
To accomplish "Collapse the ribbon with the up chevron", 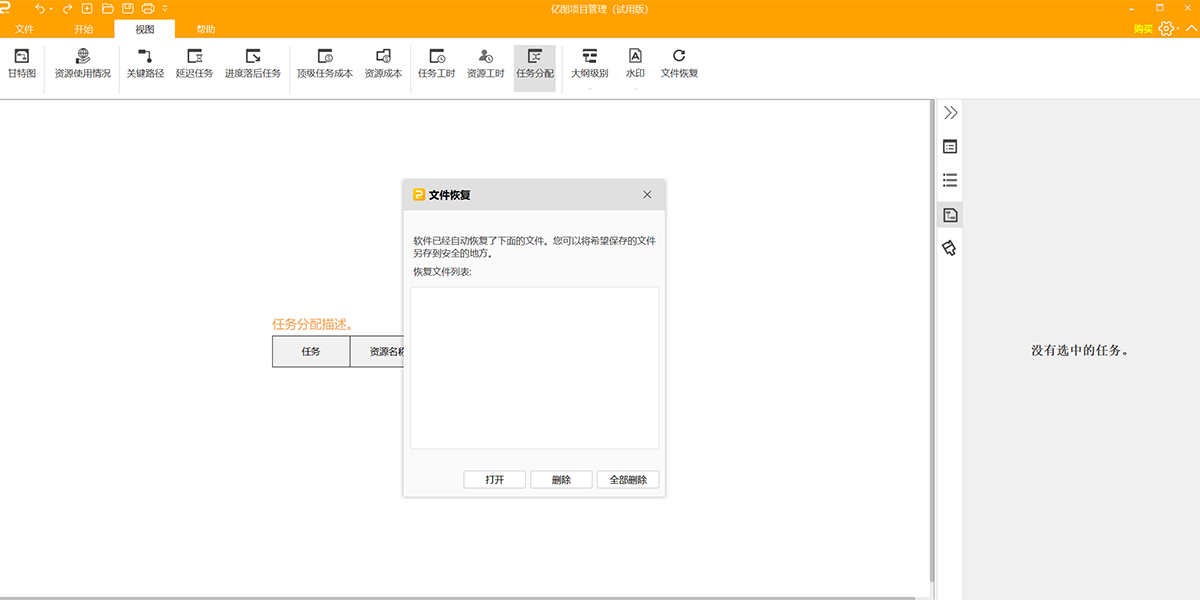I will tap(1190, 29).
